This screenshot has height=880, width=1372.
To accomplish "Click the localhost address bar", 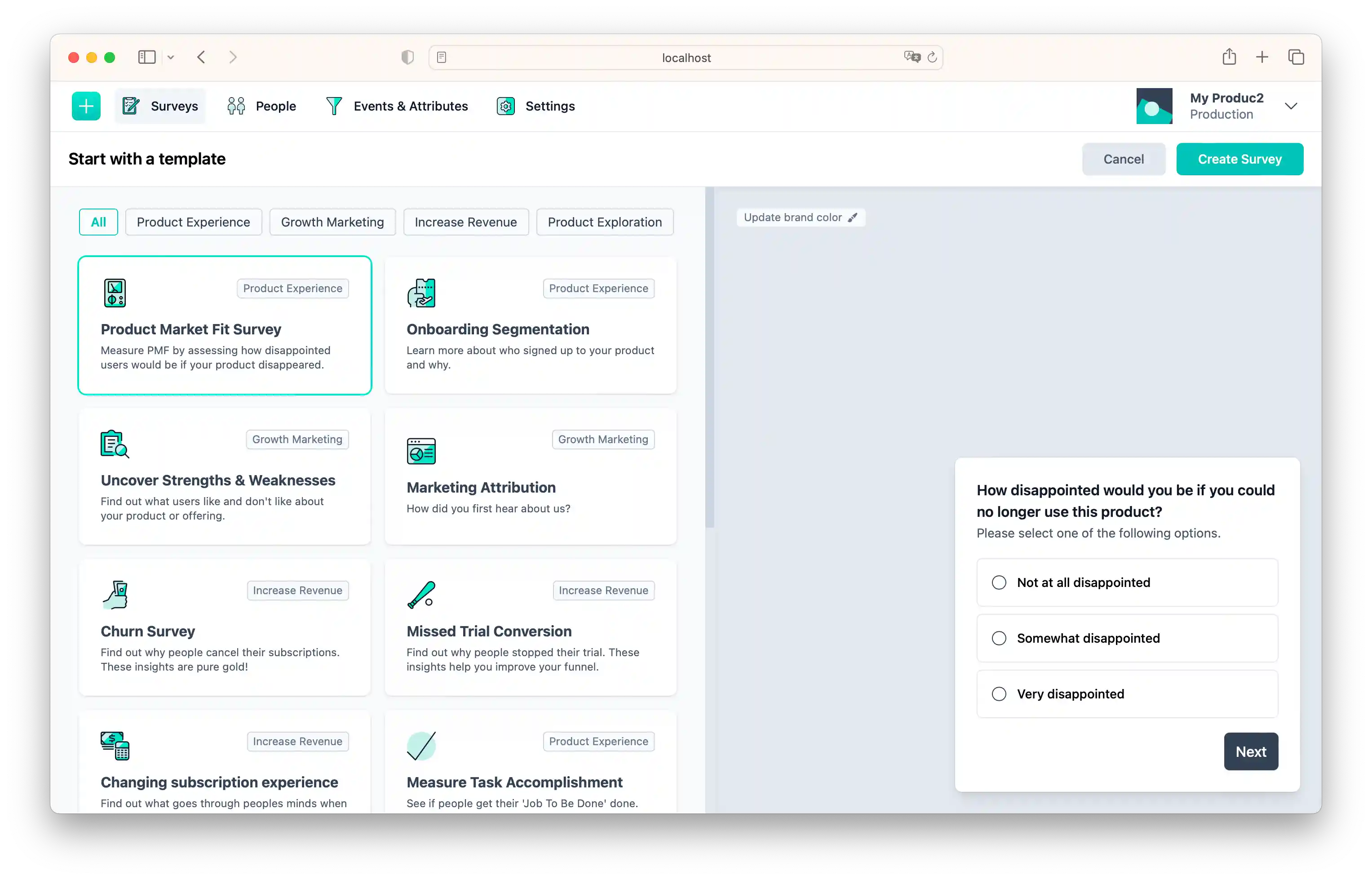I will (686, 58).
